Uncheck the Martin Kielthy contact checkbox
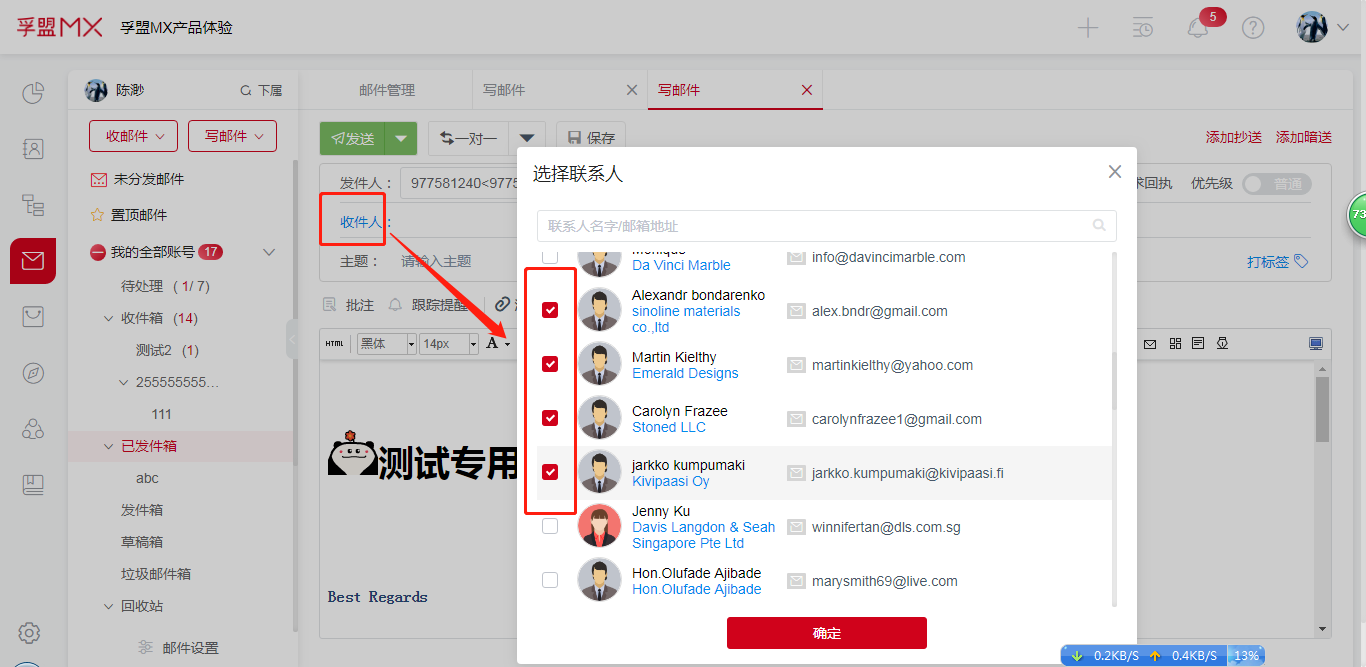This screenshot has height=667, width=1366. click(550, 364)
